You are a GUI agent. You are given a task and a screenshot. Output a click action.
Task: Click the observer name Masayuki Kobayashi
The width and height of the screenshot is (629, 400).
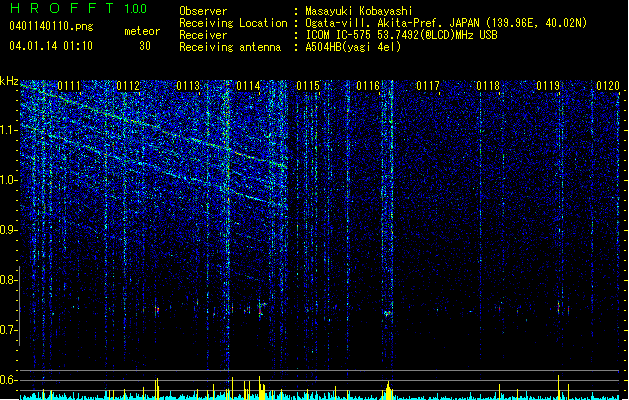(x=359, y=11)
